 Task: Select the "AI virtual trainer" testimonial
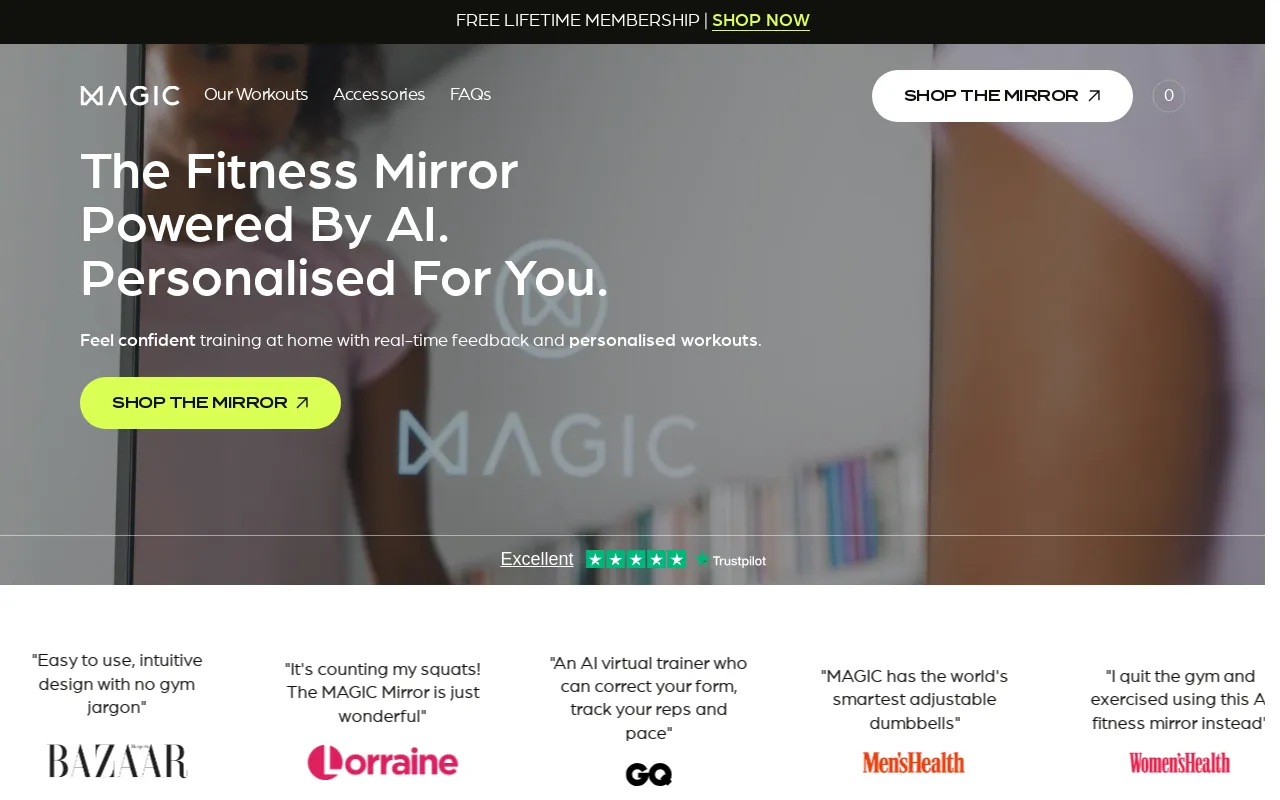click(x=649, y=698)
